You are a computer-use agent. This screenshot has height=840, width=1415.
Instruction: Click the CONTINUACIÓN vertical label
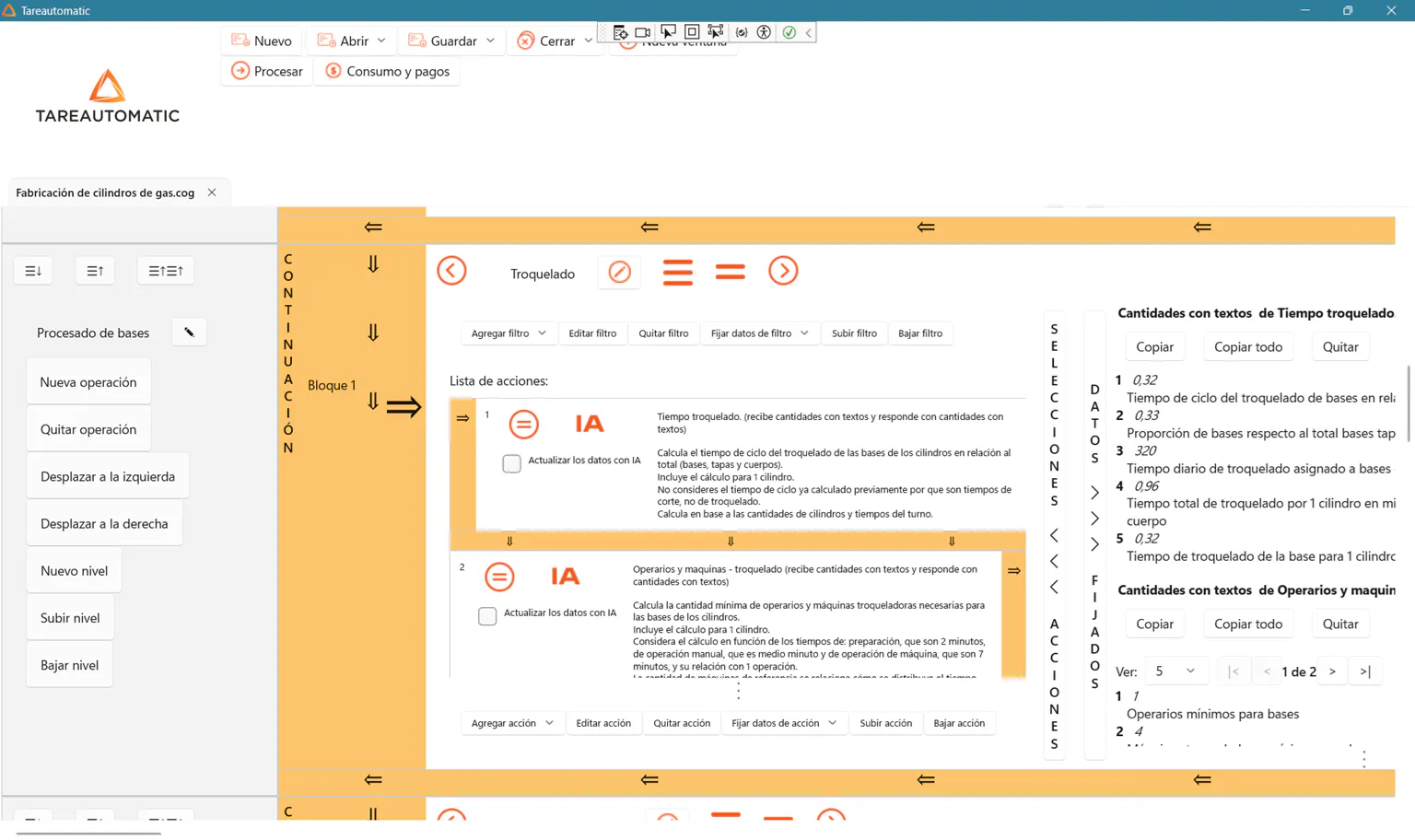[x=288, y=353]
